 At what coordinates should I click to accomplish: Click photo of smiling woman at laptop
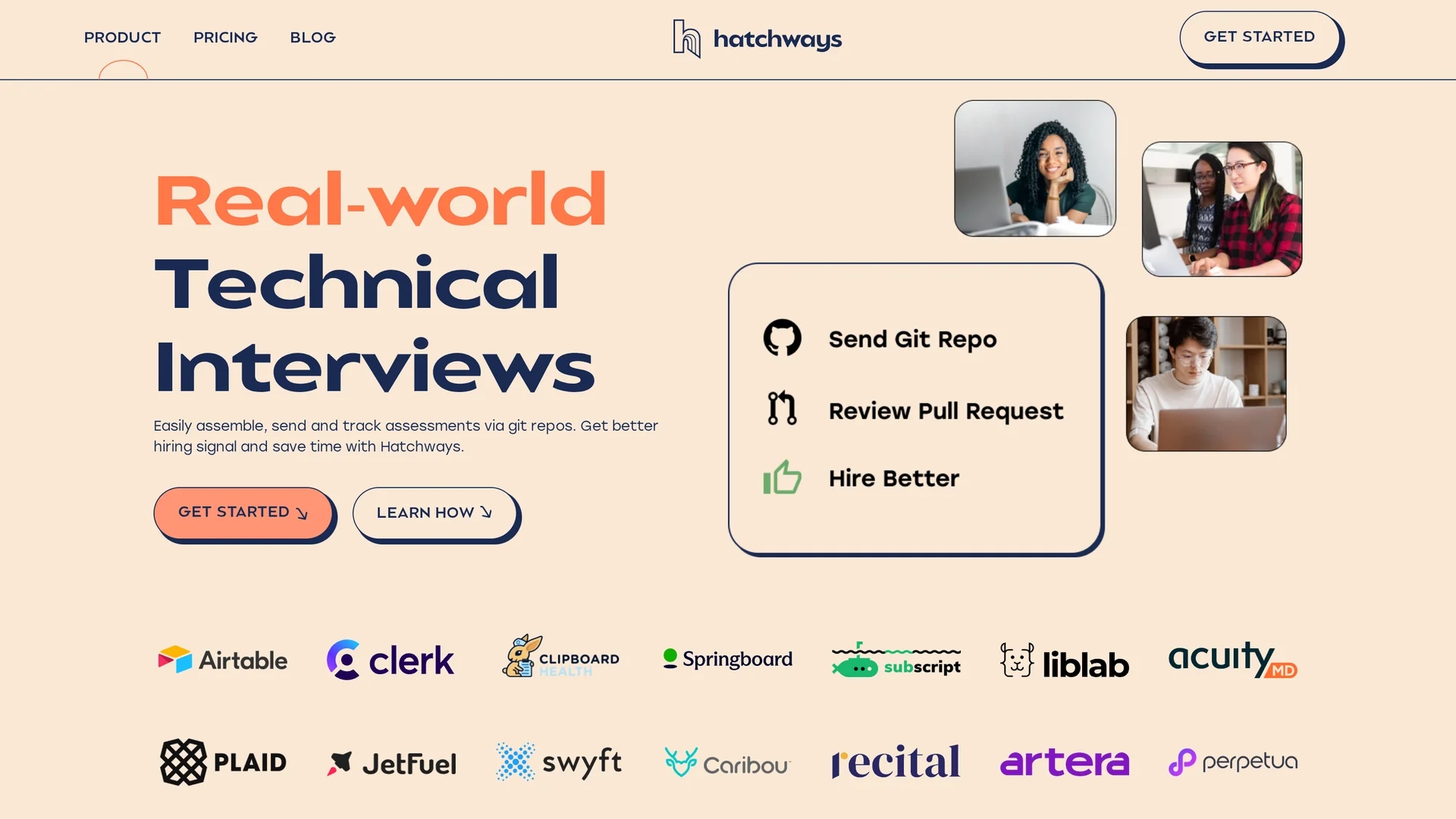pos(1035,168)
